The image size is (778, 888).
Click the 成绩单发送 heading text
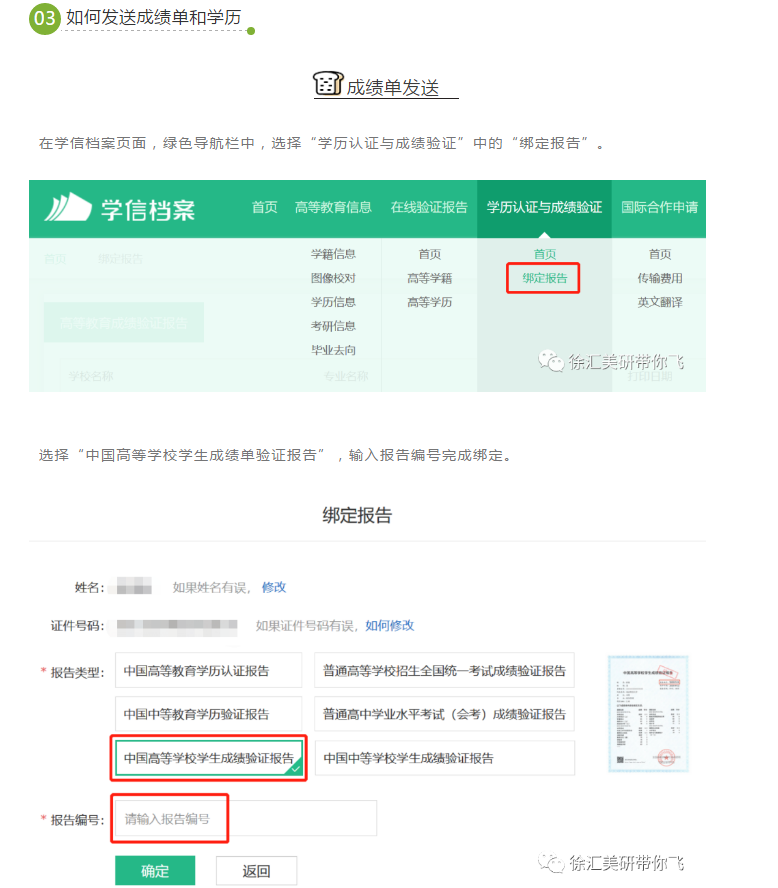[392, 88]
